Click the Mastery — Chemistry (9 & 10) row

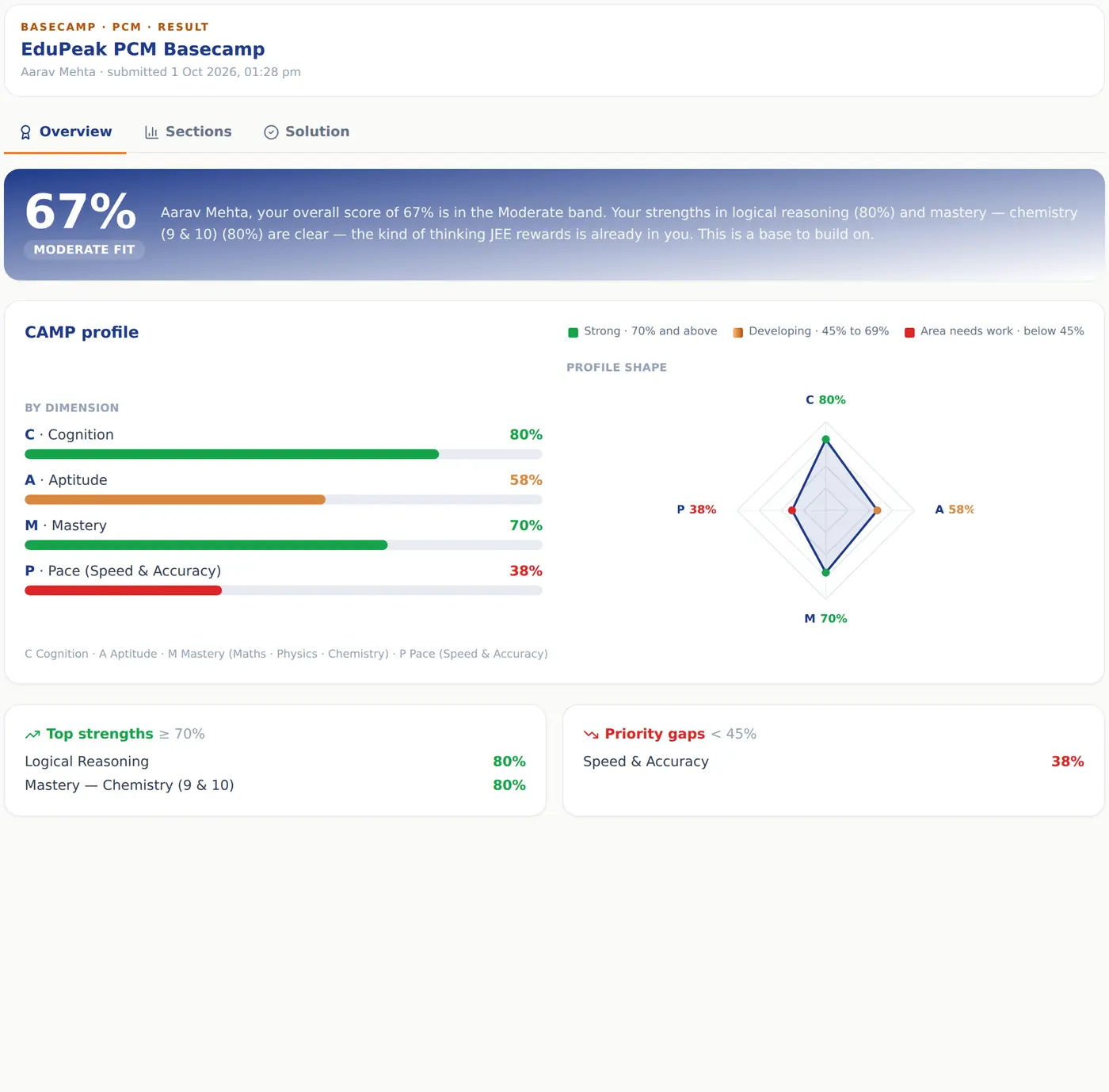click(x=275, y=785)
